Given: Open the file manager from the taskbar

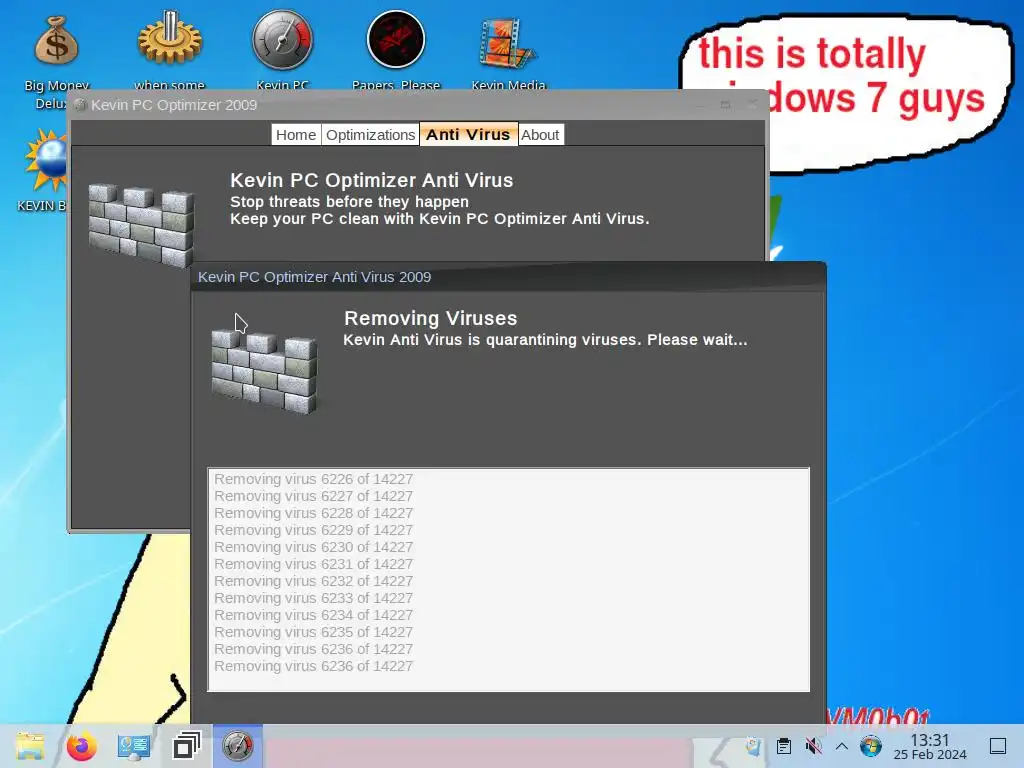Looking at the screenshot, I should coord(30,746).
